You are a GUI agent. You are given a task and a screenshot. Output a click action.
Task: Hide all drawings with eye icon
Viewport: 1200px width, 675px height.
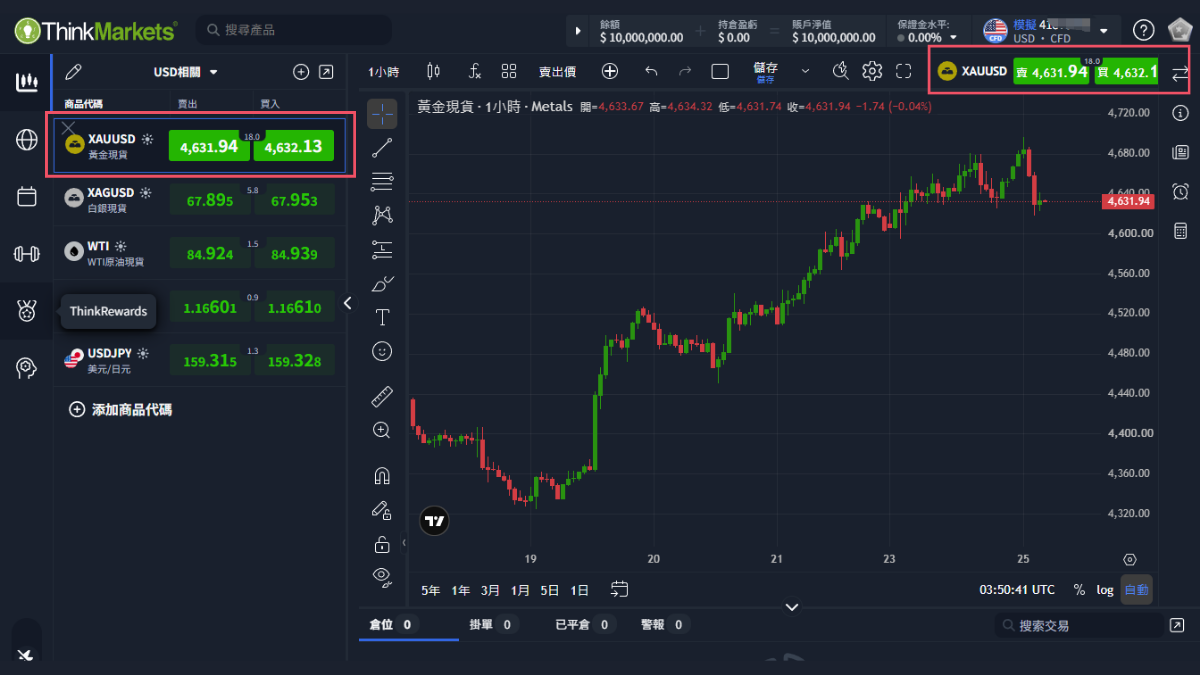click(x=381, y=575)
